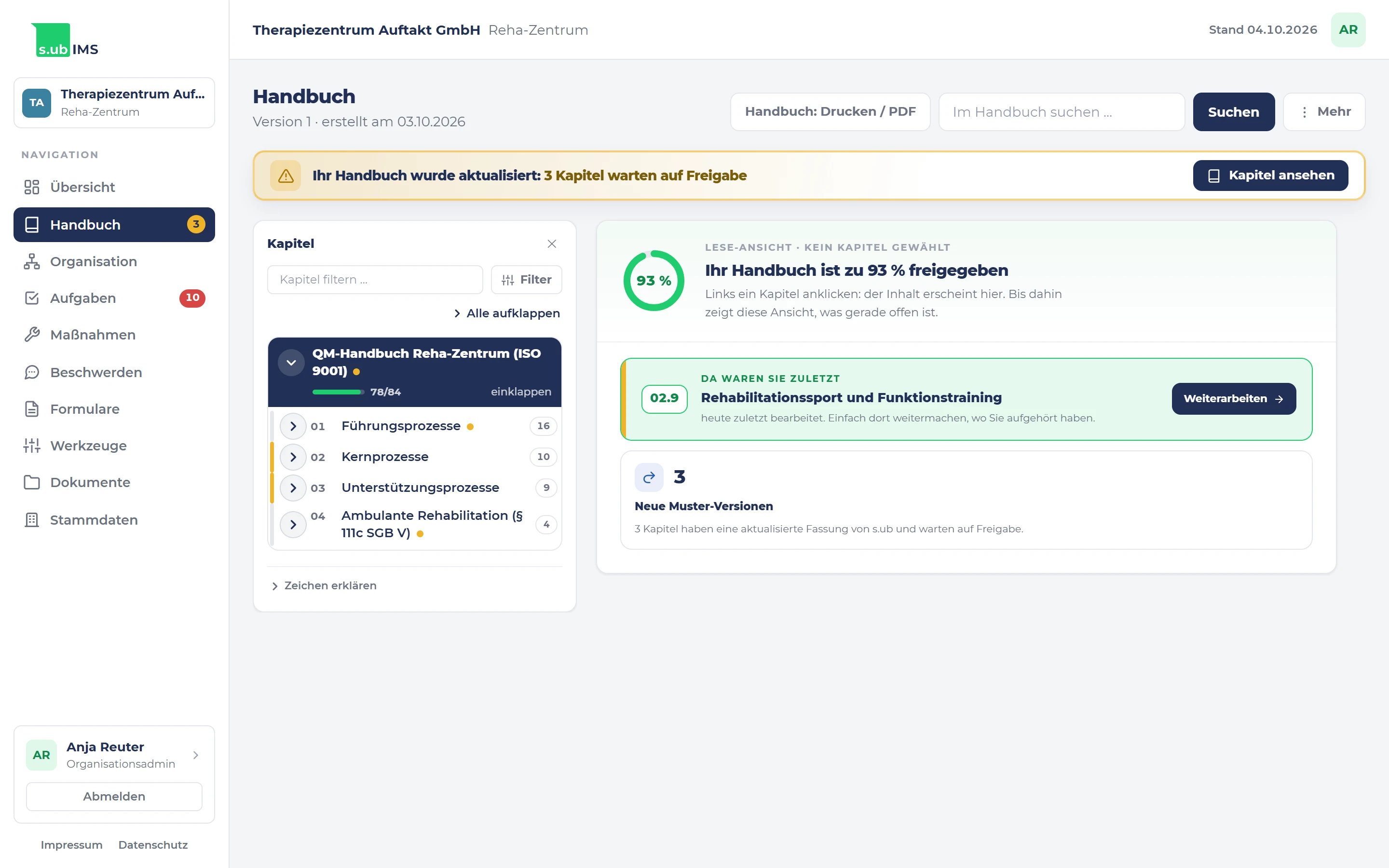Expand chapter 04 Ambulante Rehabilitation chevron
1389x868 pixels.
click(293, 525)
